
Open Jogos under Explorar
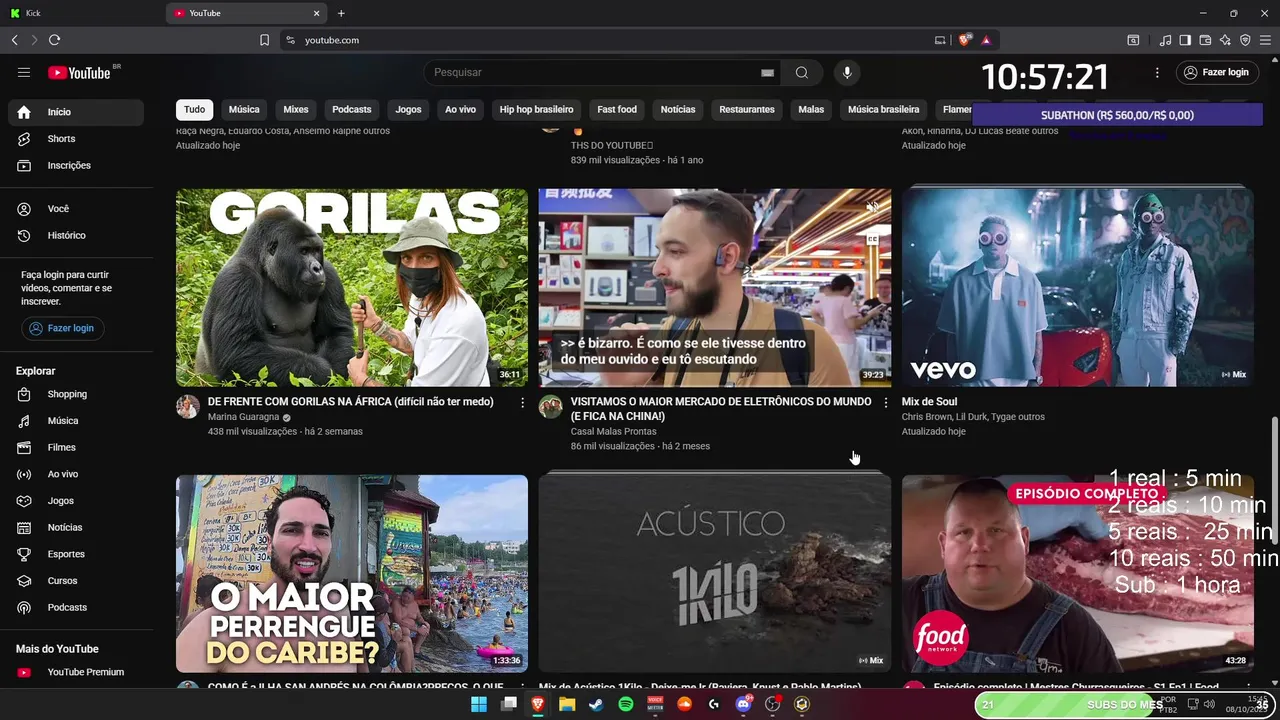click(76, 501)
